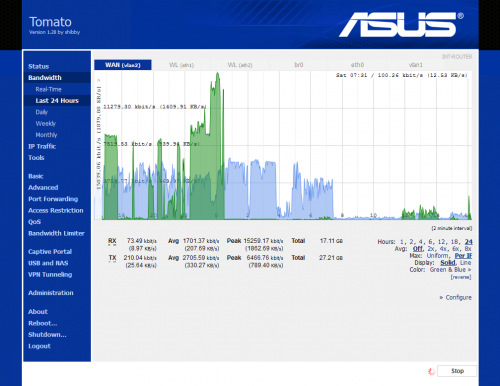Open the Advanced settings section
500x386 pixels.
(x=43, y=188)
